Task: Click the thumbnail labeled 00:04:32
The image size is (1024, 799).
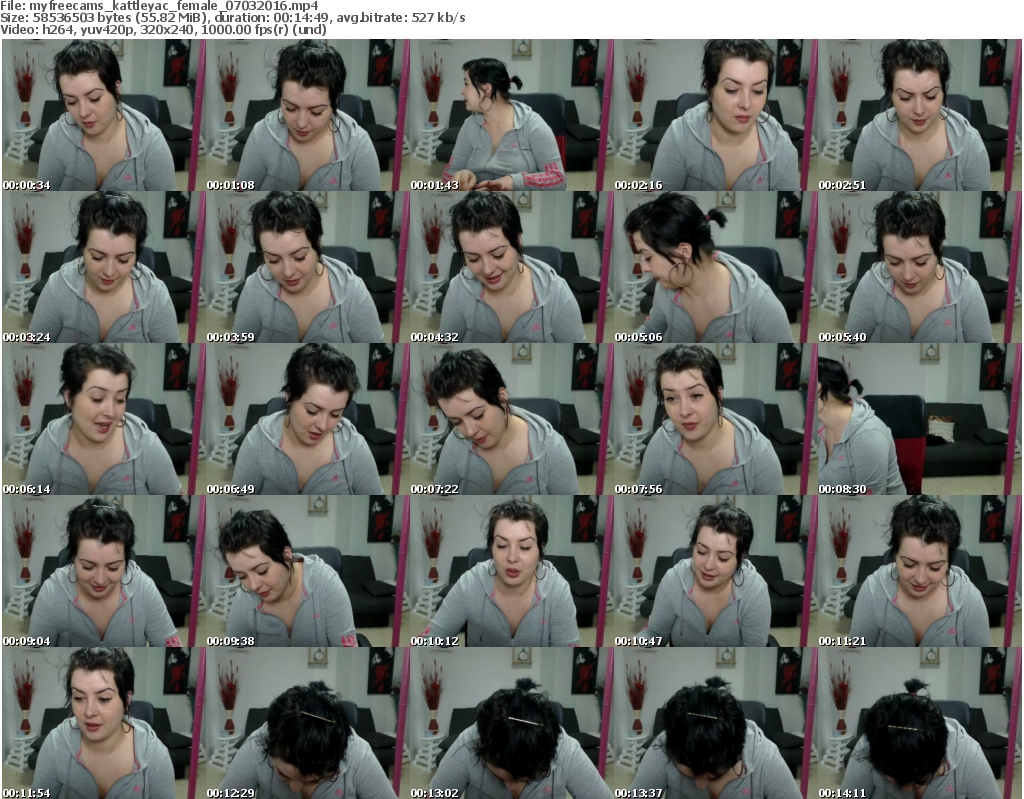Action: pos(510,268)
